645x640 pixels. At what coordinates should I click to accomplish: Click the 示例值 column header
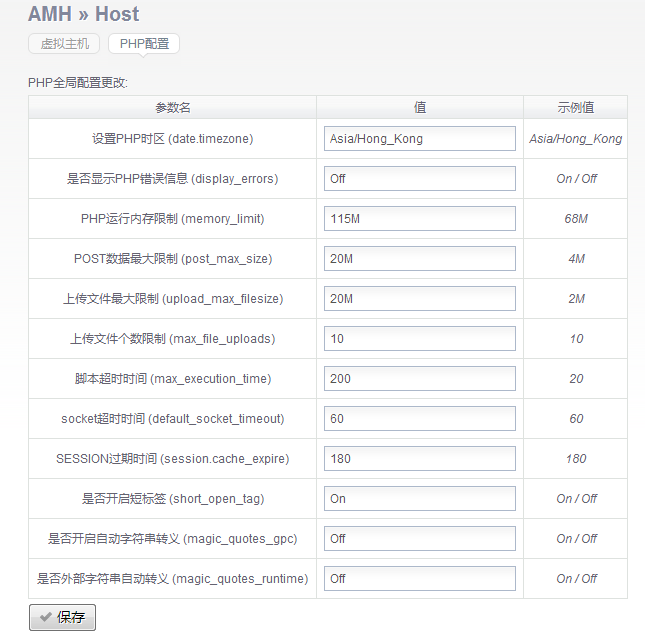(x=575, y=107)
